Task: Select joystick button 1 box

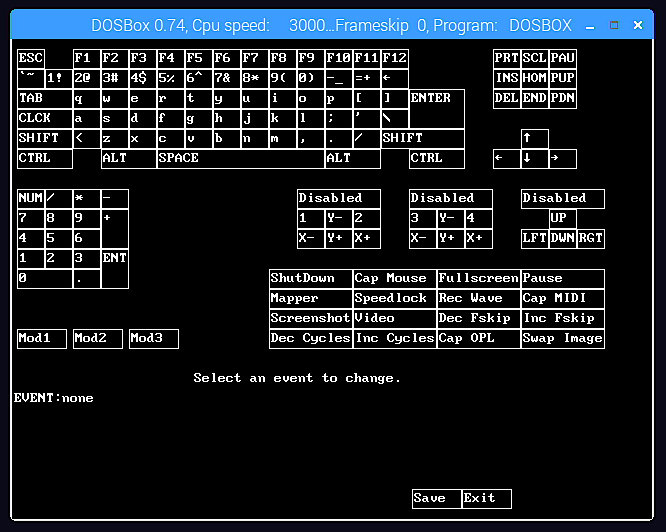Action: point(311,219)
